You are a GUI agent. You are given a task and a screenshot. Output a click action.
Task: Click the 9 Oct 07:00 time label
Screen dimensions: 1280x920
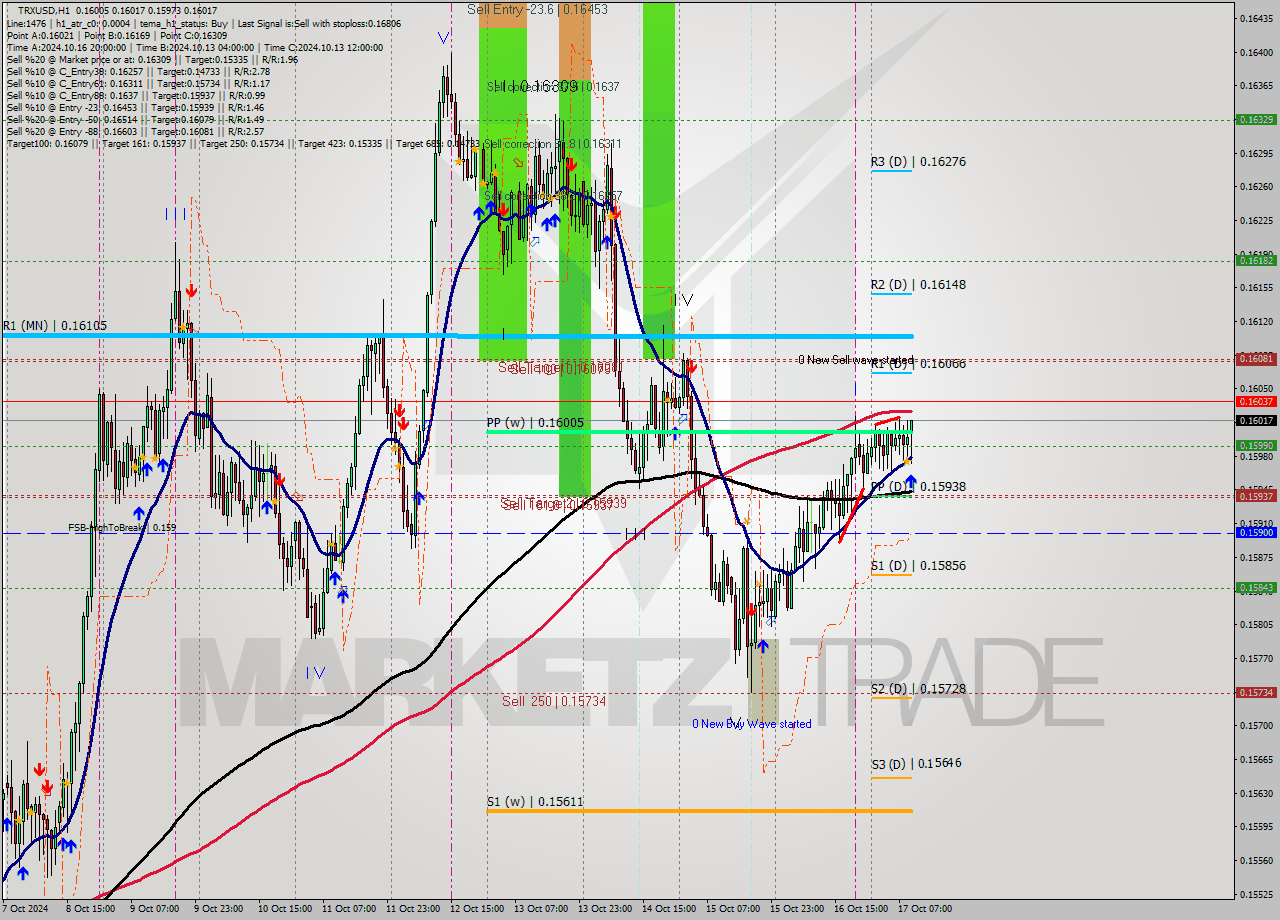pyautogui.click(x=154, y=909)
